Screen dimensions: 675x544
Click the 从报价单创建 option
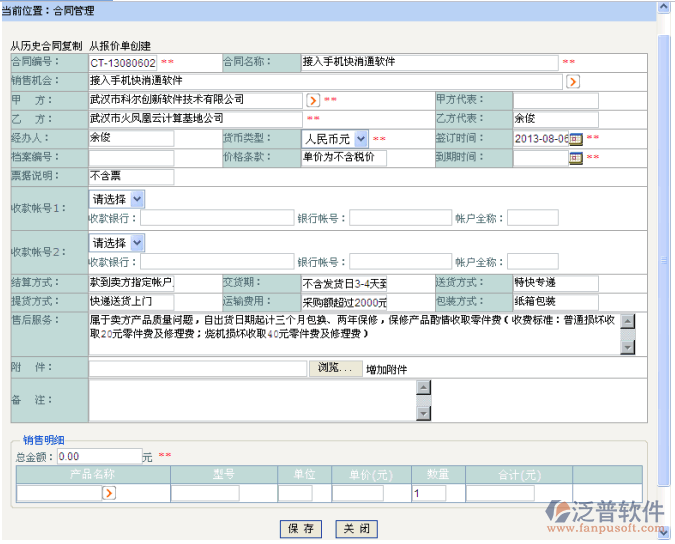[x=120, y=46]
